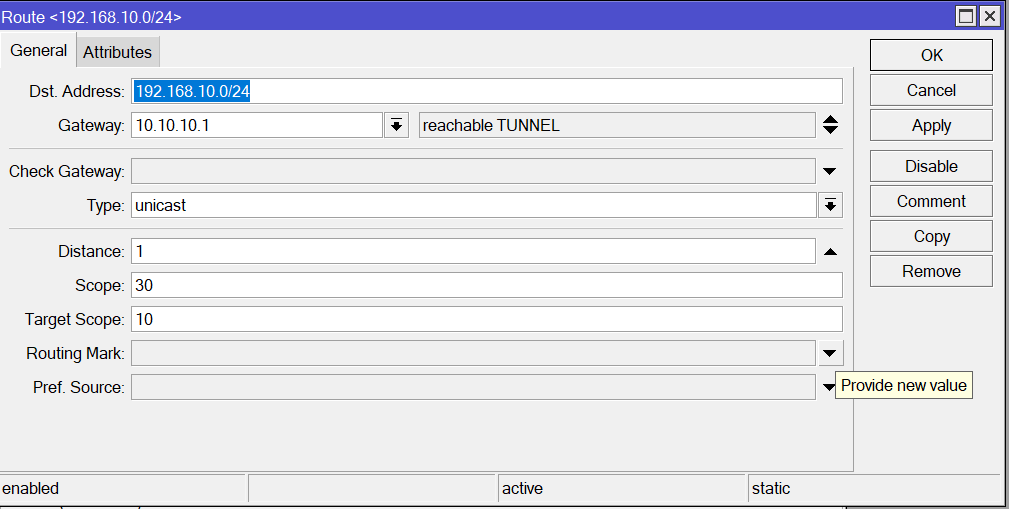The height and width of the screenshot is (509, 1009).
Task: Apply the route settings
Action: [931, 125]
